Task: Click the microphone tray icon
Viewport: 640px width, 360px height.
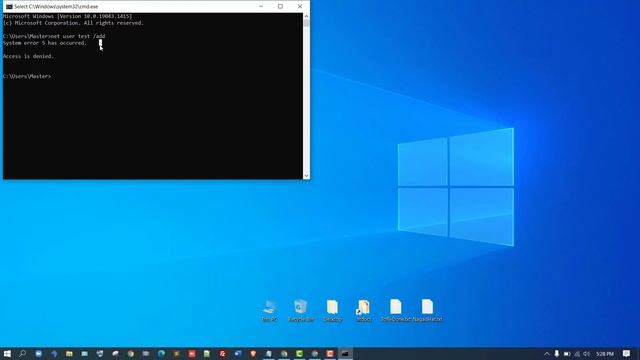Action: [556, 353]
